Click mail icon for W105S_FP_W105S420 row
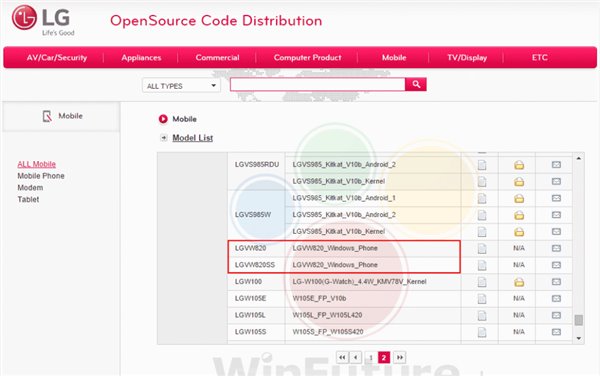600x376 pixels. click(x=556, y=332)
